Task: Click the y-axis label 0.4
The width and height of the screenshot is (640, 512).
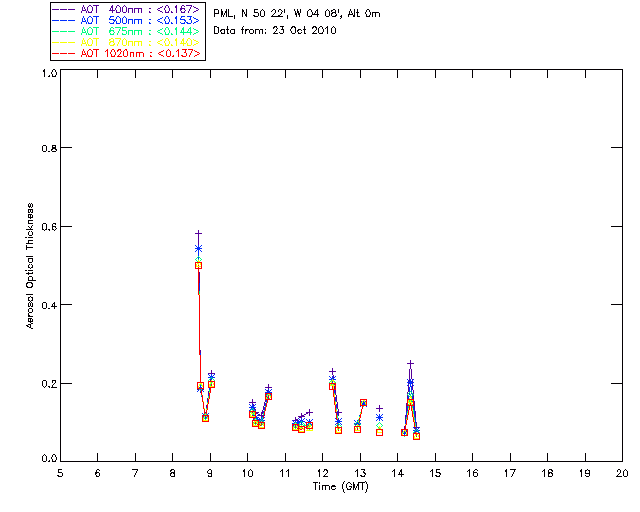Action: (x=49, y=305)
